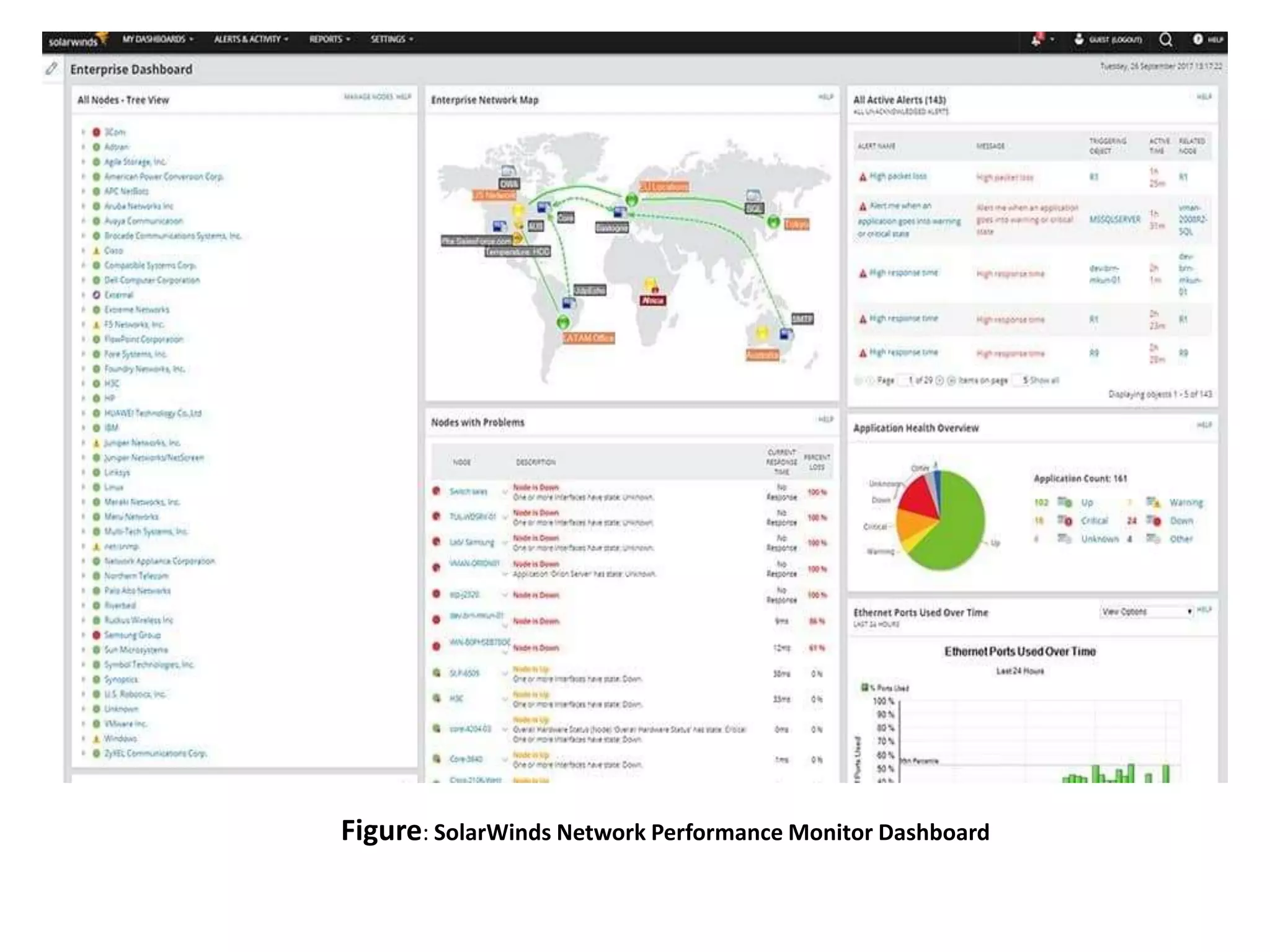Click the Warning application count icon

[1153, 502]
